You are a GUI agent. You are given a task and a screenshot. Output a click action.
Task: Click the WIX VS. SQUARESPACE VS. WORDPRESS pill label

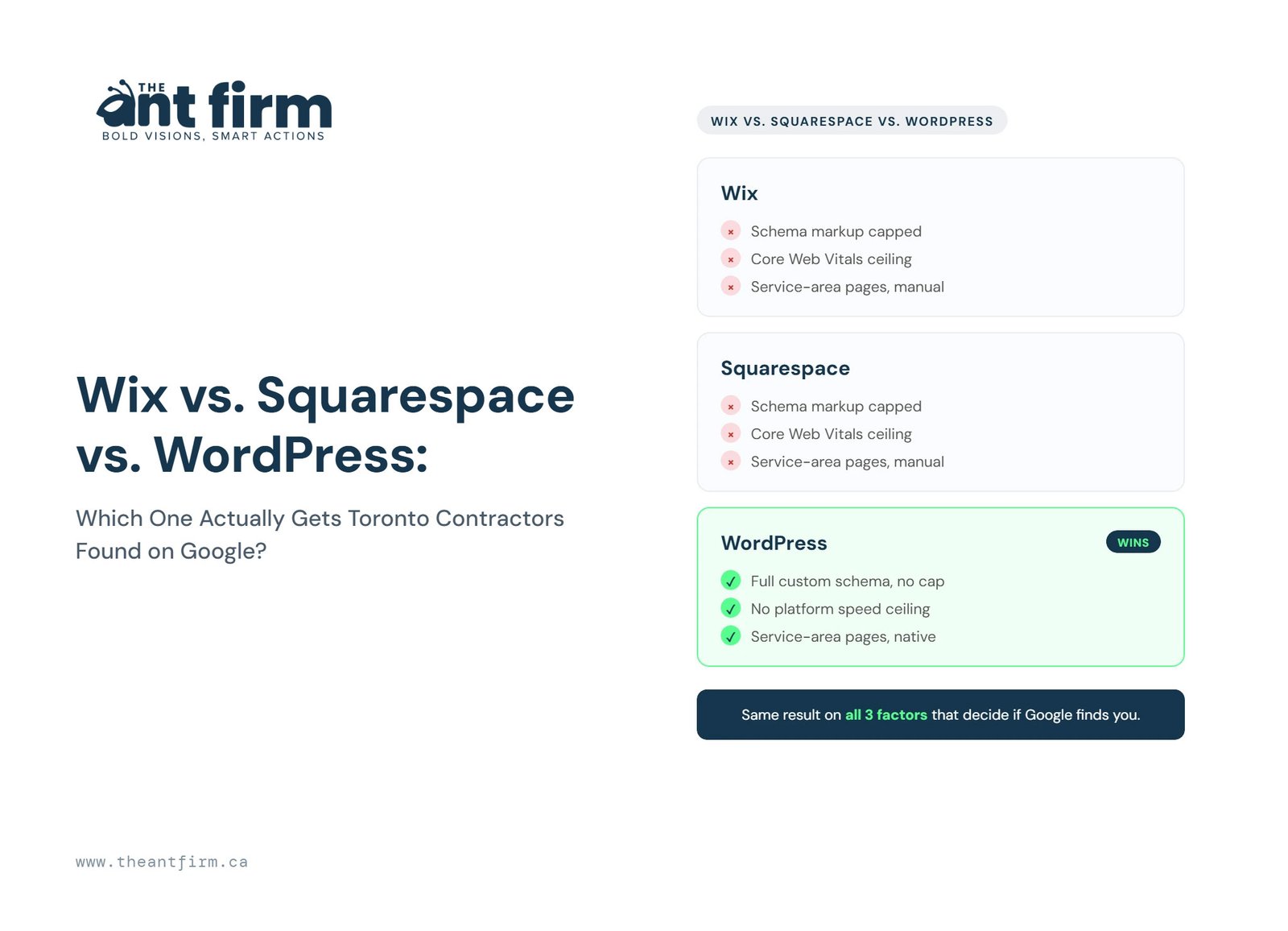pos(852,121)
